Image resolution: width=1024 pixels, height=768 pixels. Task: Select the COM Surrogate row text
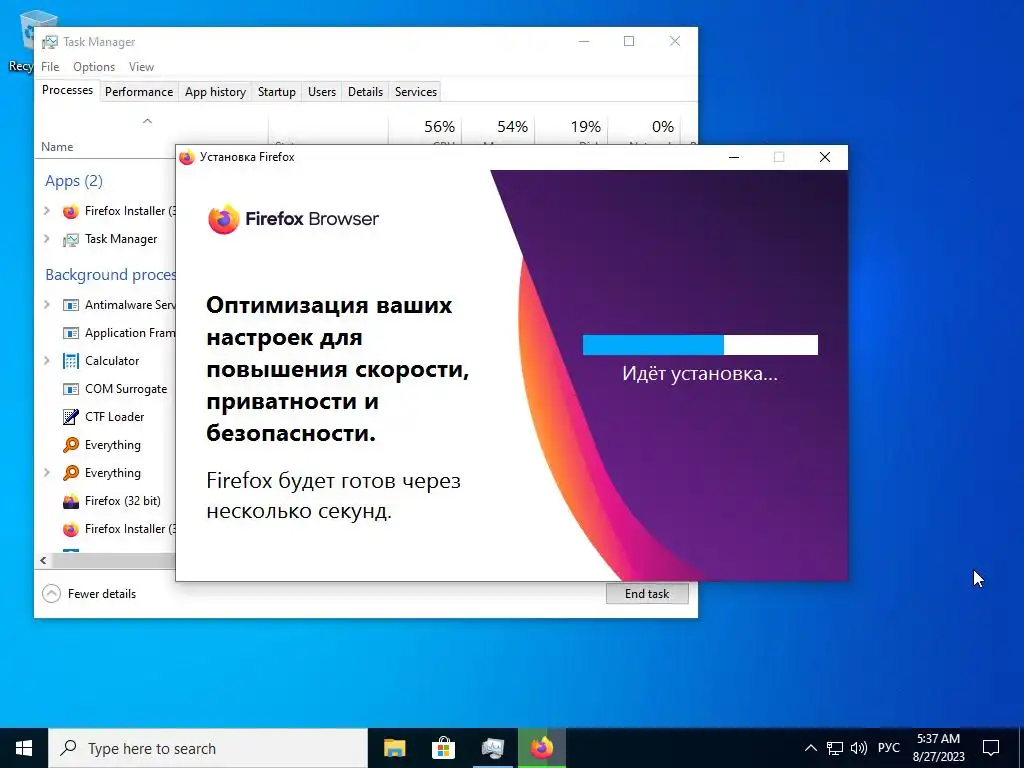coord(126,389)
